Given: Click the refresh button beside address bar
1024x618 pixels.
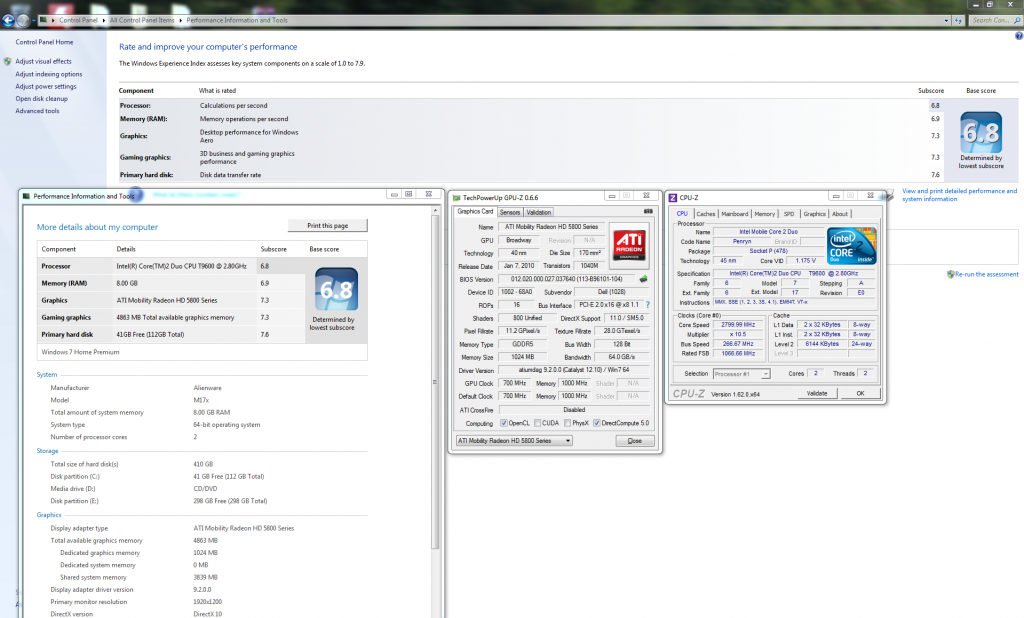Looking at the screenshot, I should coord(959,20).
